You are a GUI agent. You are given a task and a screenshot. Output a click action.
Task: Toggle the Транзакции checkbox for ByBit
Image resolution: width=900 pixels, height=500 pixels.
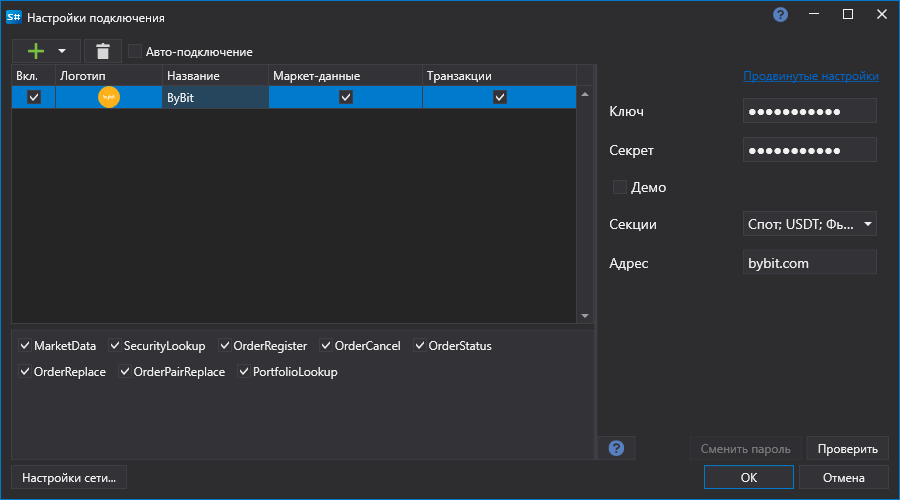[x=499, y=97]
